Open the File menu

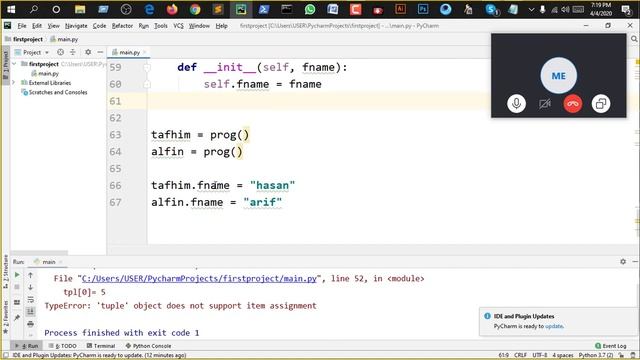[x=22, y=26]
